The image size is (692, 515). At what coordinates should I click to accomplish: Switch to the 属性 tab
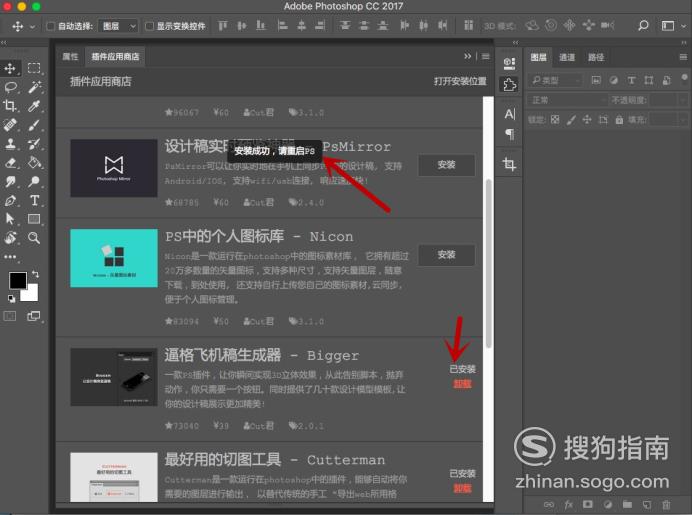(70, 56)
